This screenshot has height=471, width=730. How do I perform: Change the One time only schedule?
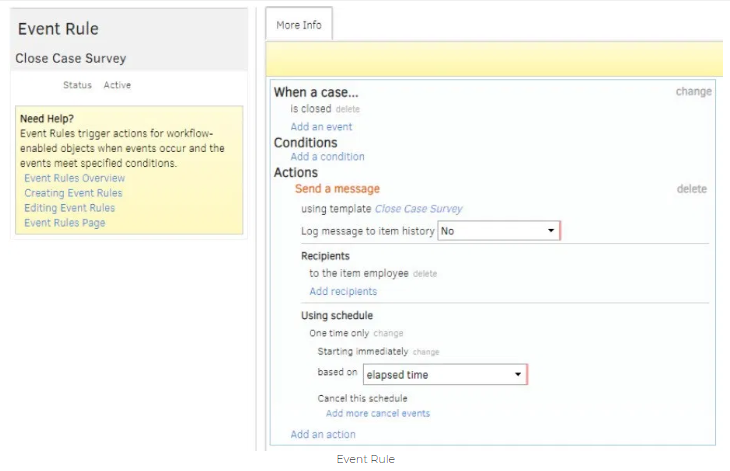coord(388,333)
